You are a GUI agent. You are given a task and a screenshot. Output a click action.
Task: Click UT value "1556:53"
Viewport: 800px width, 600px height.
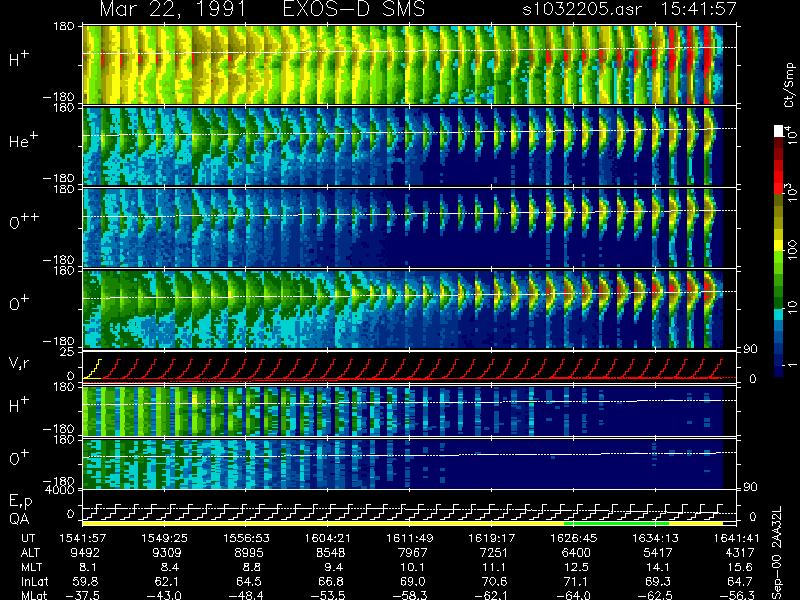tap(246, 538)
